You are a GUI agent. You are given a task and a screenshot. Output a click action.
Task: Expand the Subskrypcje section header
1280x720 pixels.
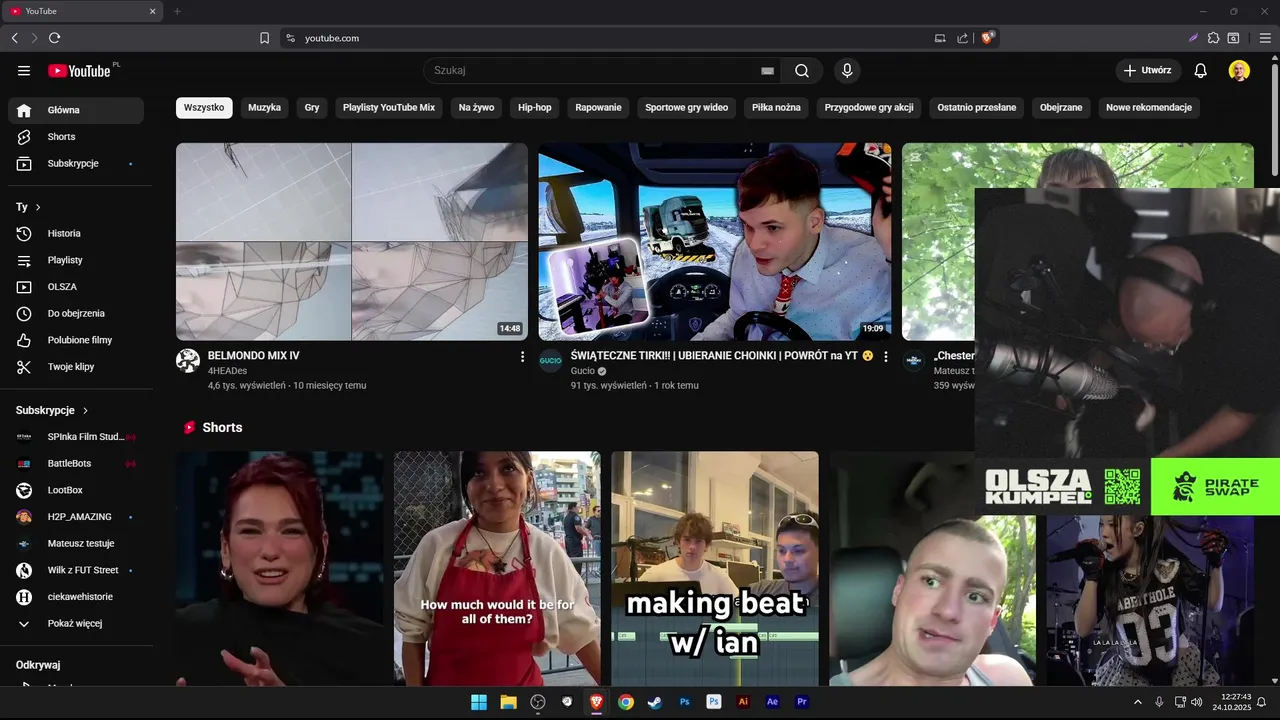tap(52, 411)
